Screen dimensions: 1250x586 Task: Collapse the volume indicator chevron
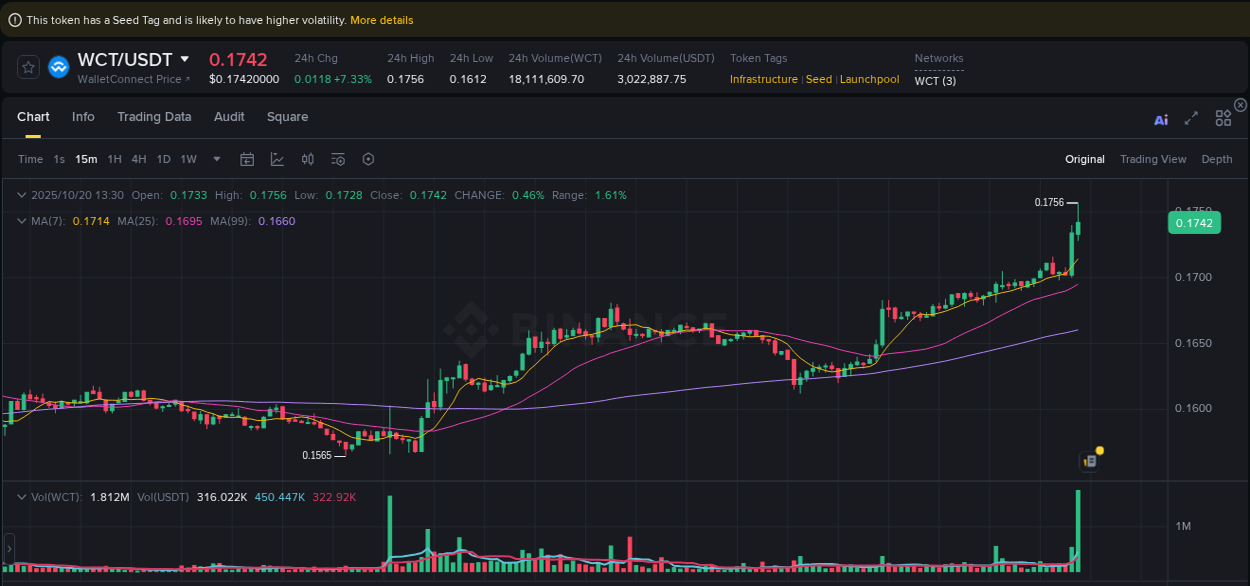[22, 495]
